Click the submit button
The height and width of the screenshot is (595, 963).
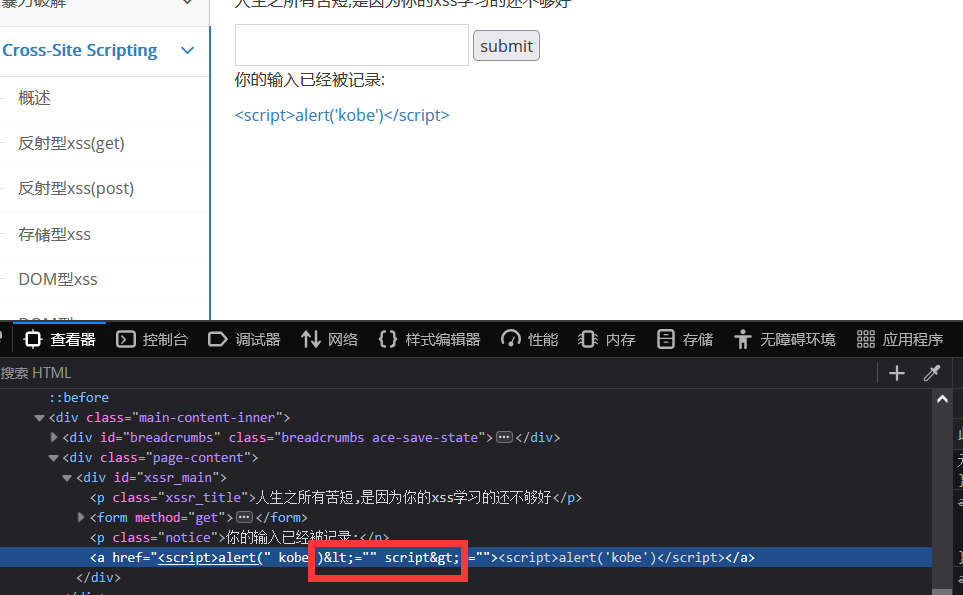pos(506,46)
